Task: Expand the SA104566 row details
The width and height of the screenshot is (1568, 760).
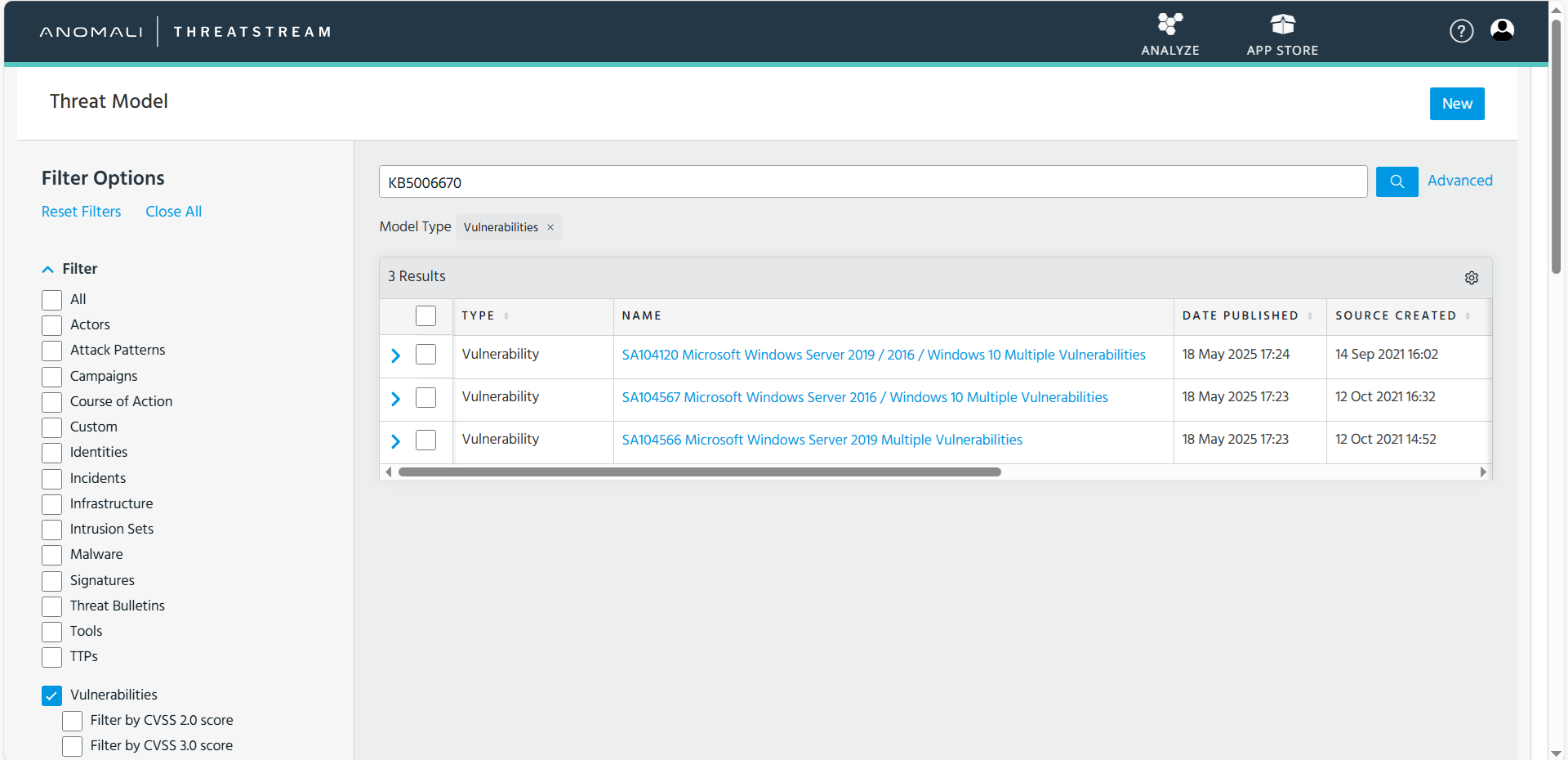Action: pos(395,441)
